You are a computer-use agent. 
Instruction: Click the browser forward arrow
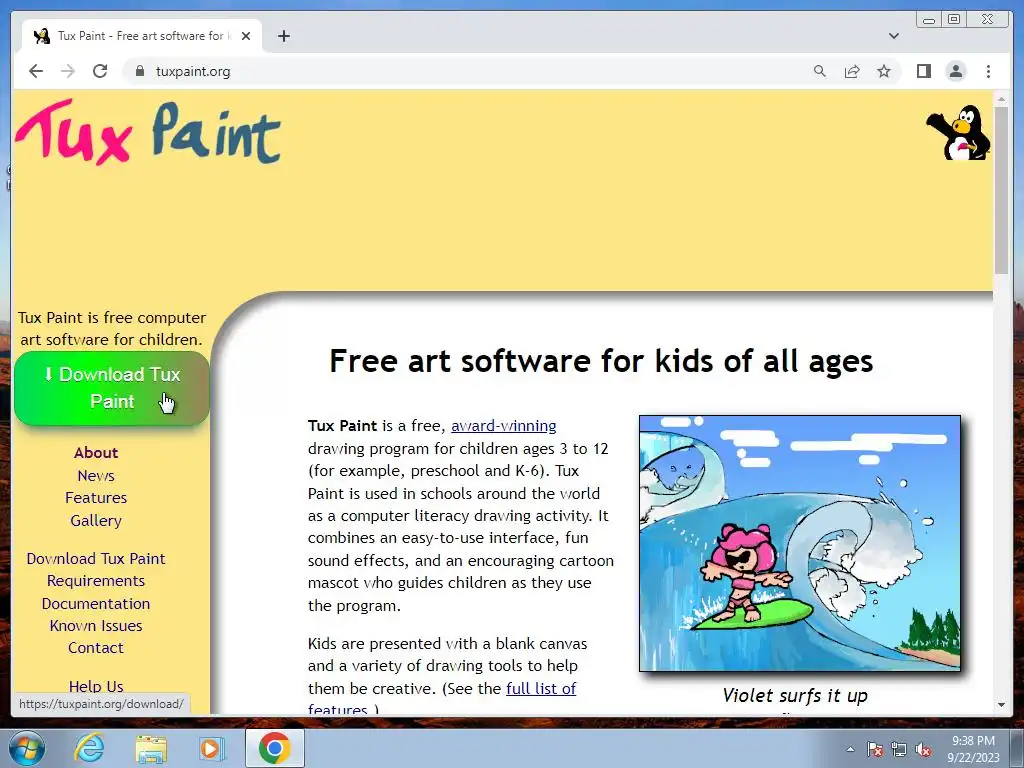pos(68,71)
